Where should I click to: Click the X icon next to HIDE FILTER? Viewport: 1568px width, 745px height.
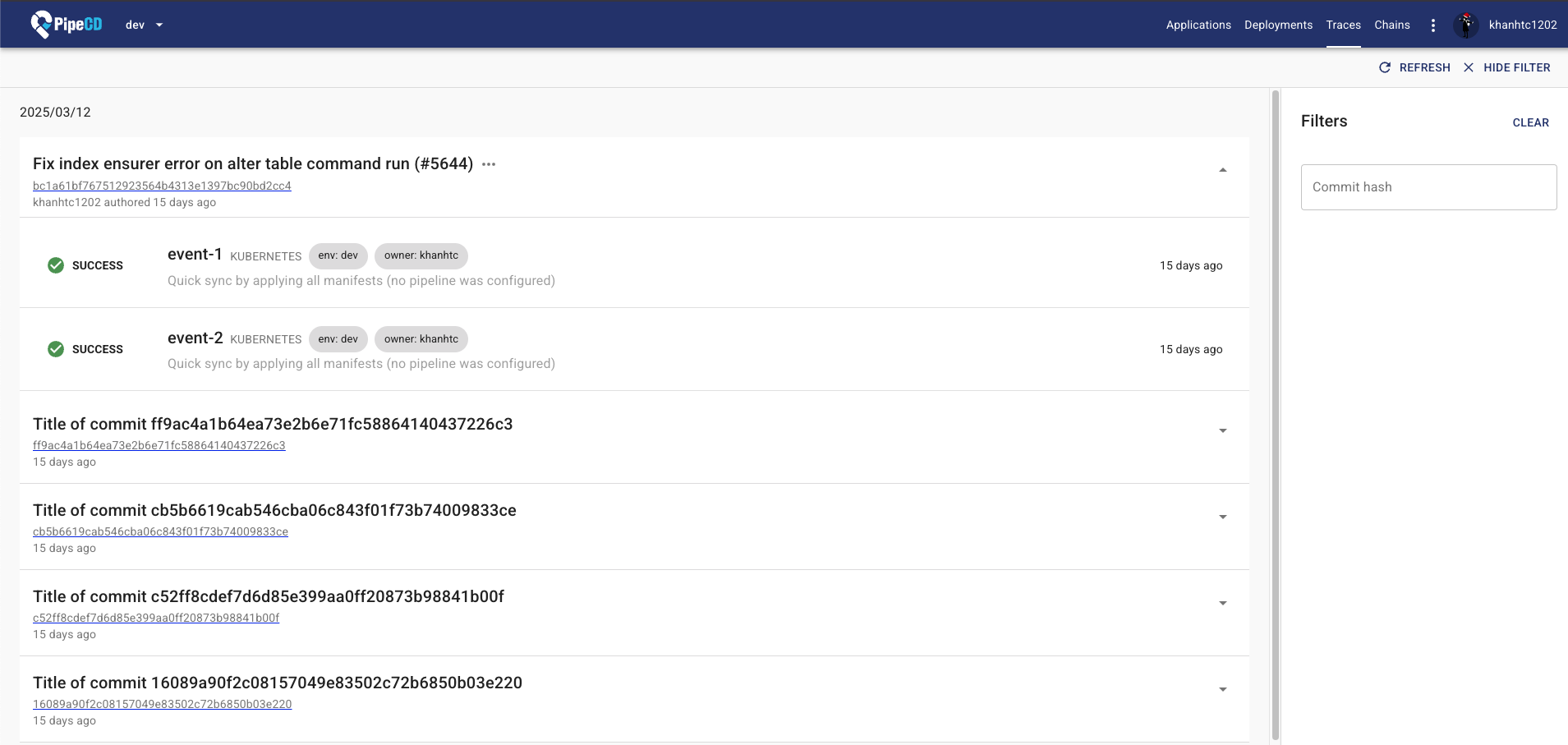coord(1469,67)
